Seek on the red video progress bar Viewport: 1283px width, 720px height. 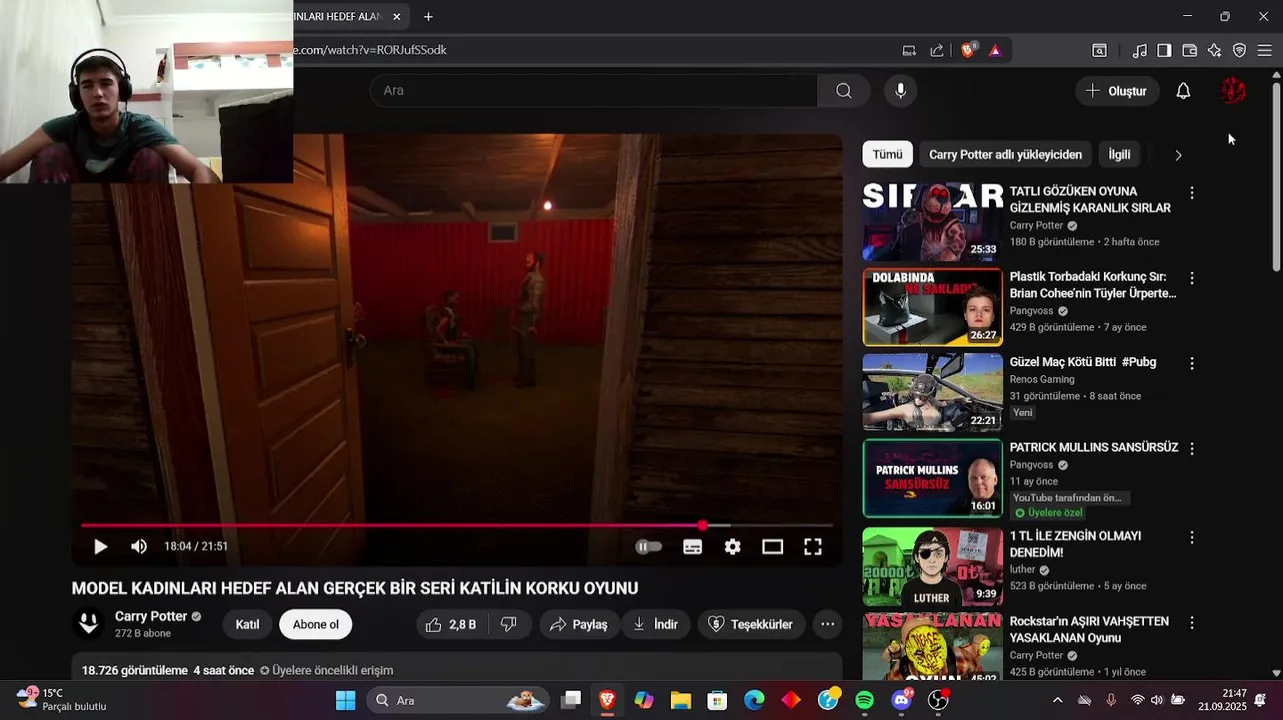point(457,525)
